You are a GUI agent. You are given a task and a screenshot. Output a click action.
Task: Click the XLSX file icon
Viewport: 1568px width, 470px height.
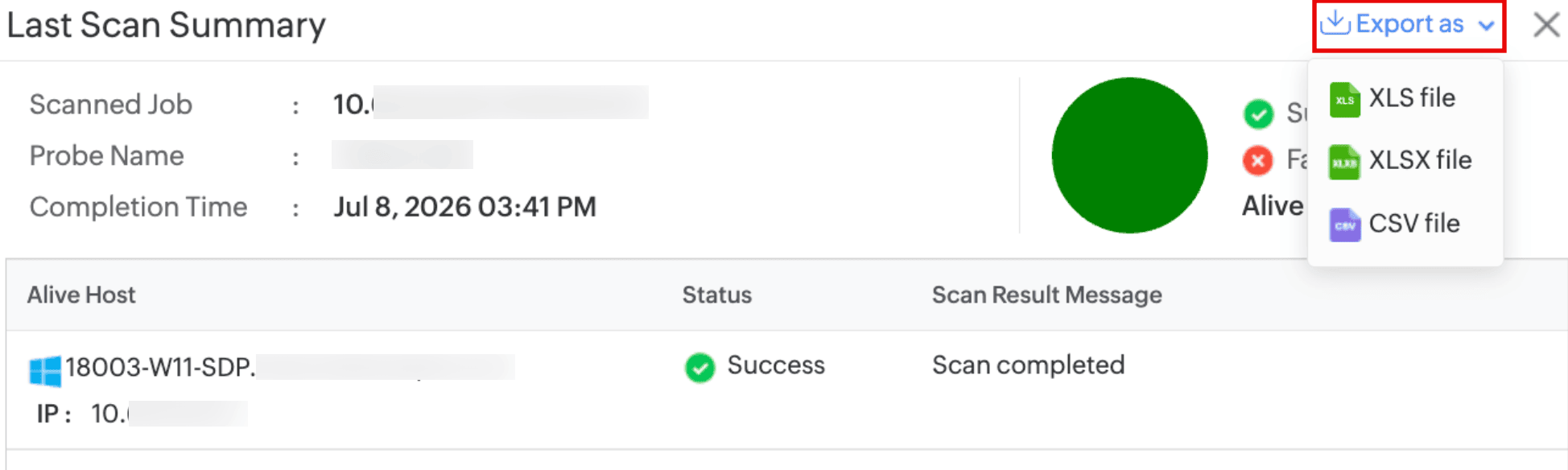point(1344,162)
